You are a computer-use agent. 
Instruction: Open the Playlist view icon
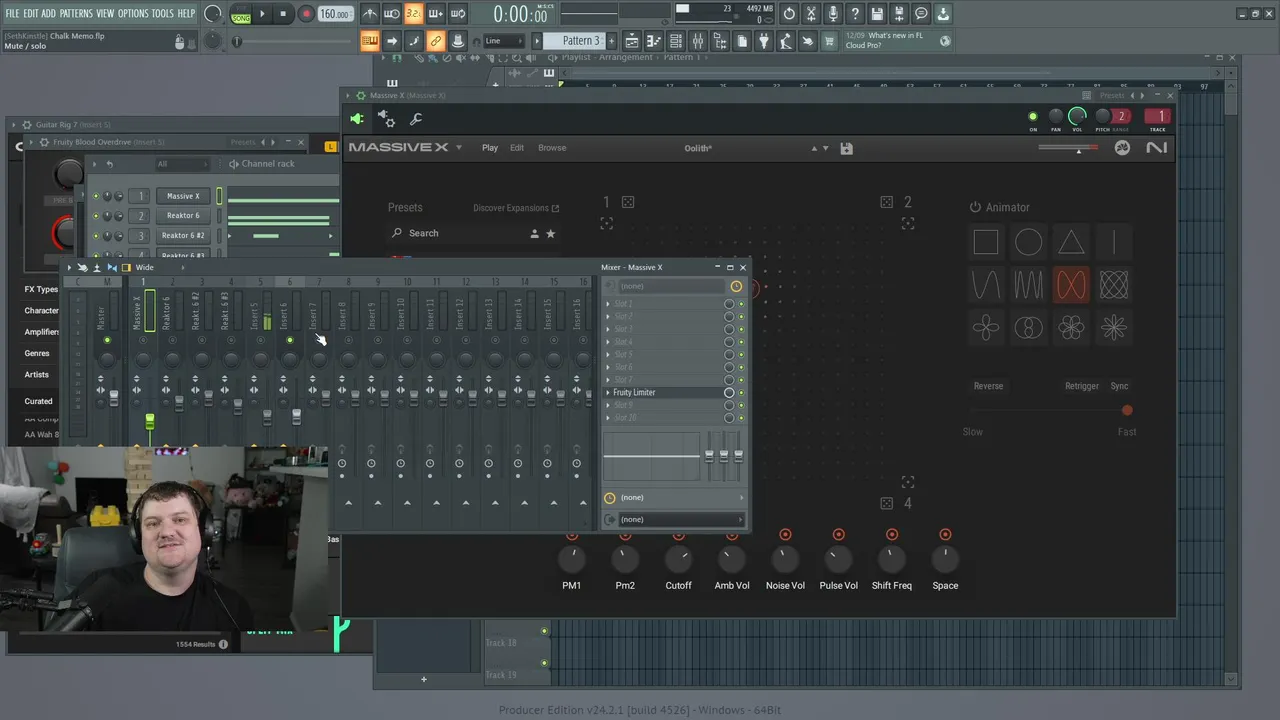pos(632,41)
